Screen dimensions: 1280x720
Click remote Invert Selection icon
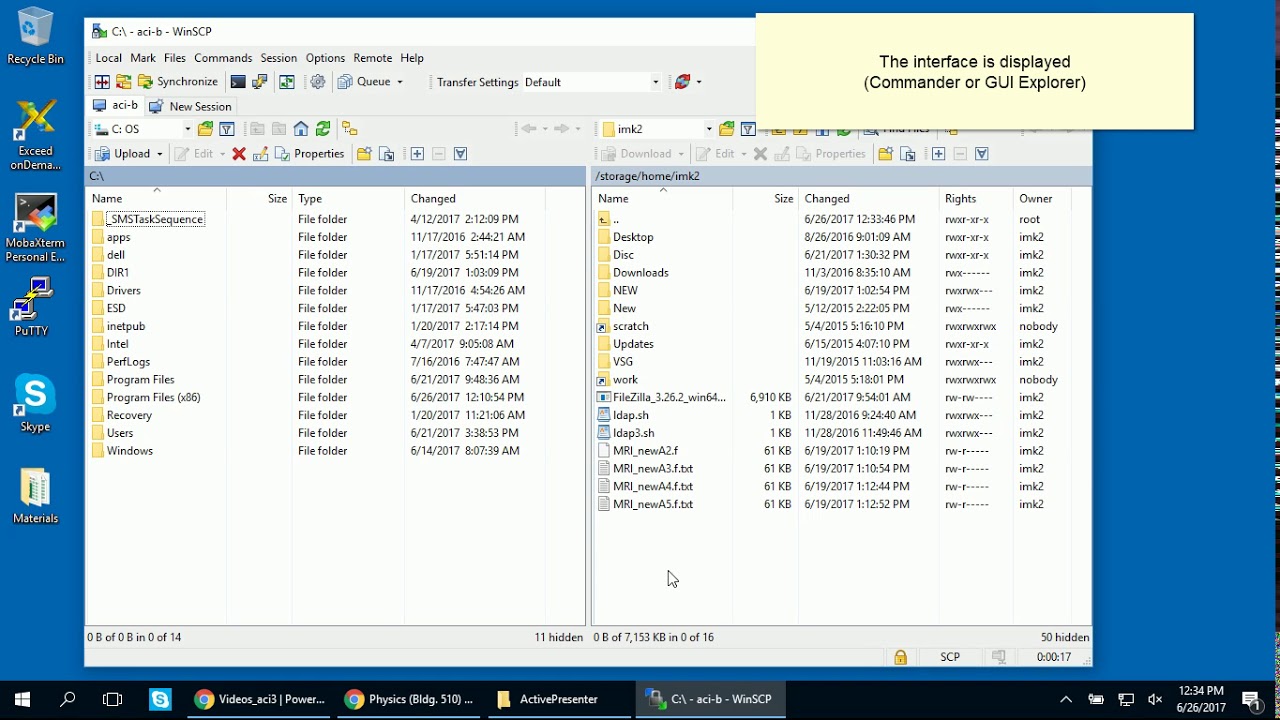[982, 154]
